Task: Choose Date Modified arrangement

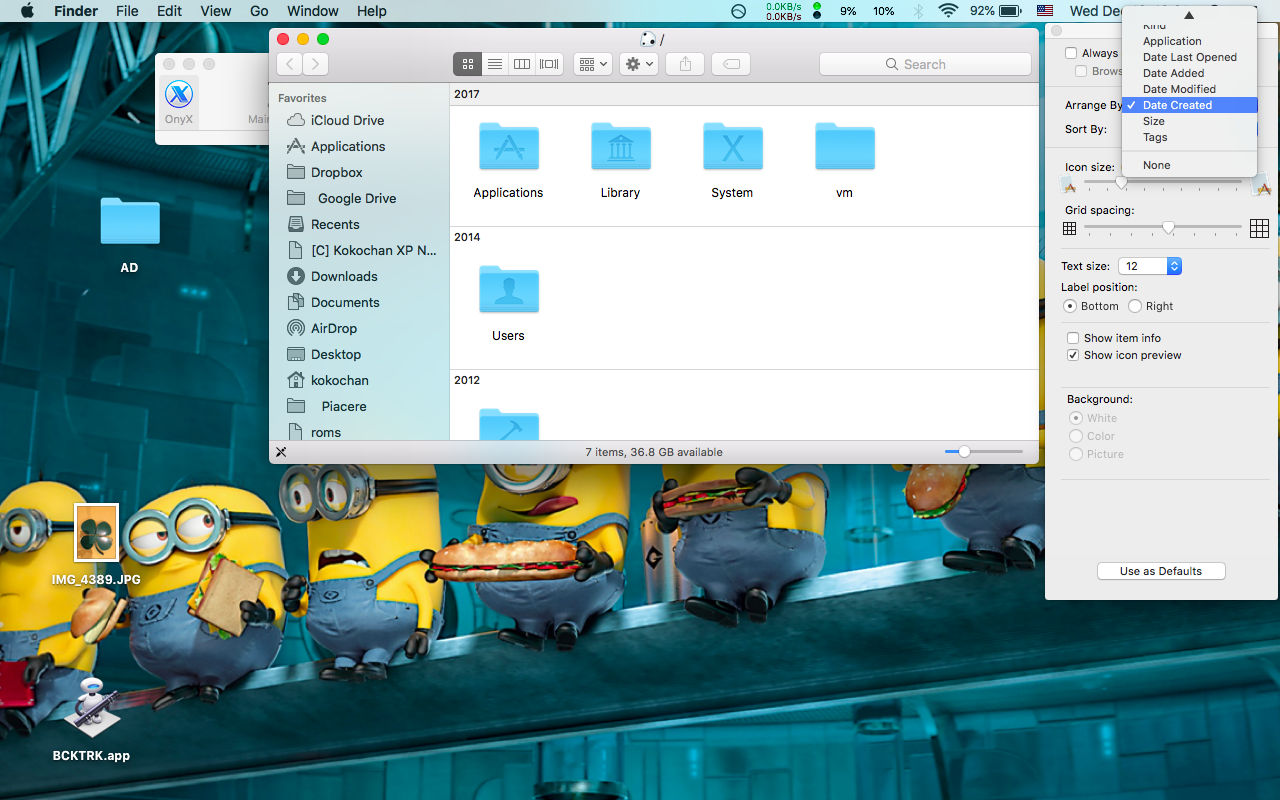Action: [x=1189, y=89]
